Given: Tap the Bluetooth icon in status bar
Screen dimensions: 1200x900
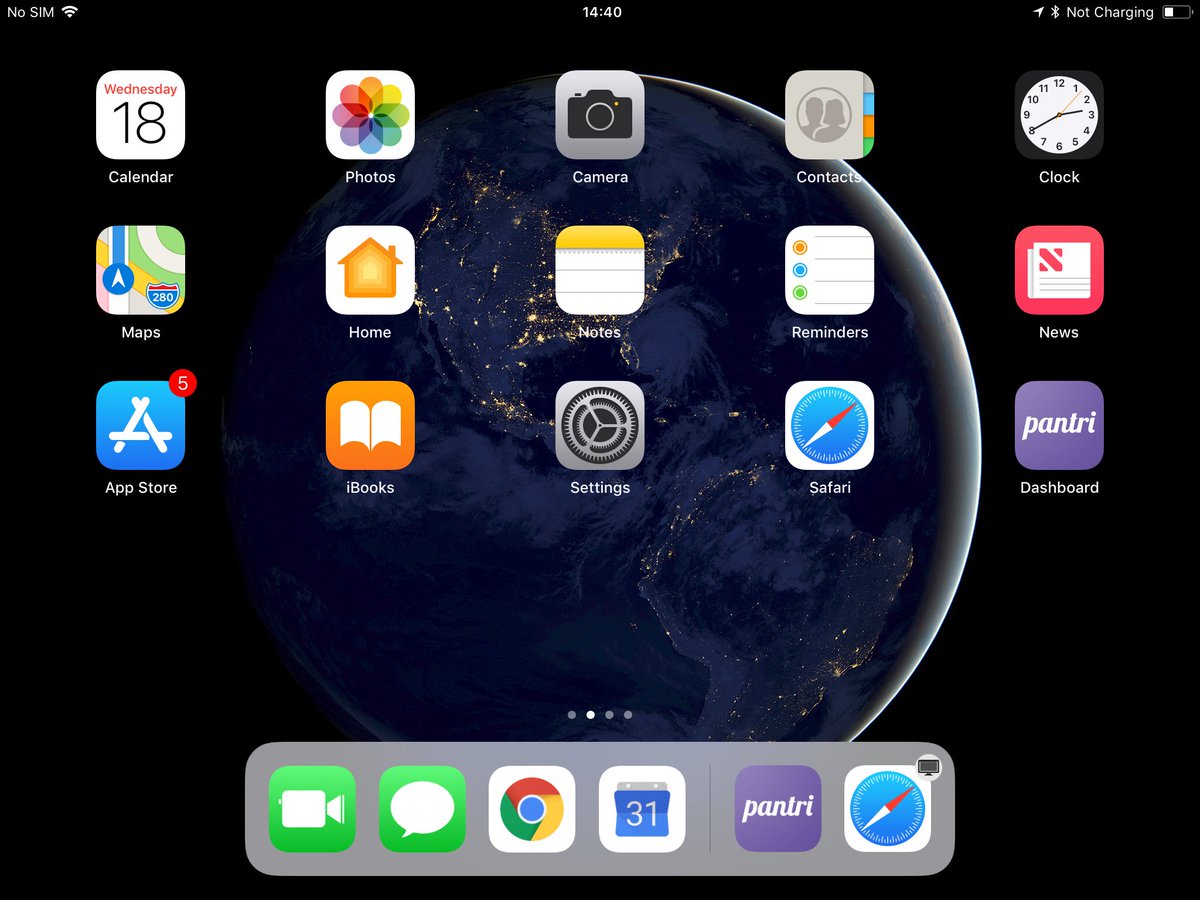Looking at the screenshot, I should click(x=1054, y=12).
